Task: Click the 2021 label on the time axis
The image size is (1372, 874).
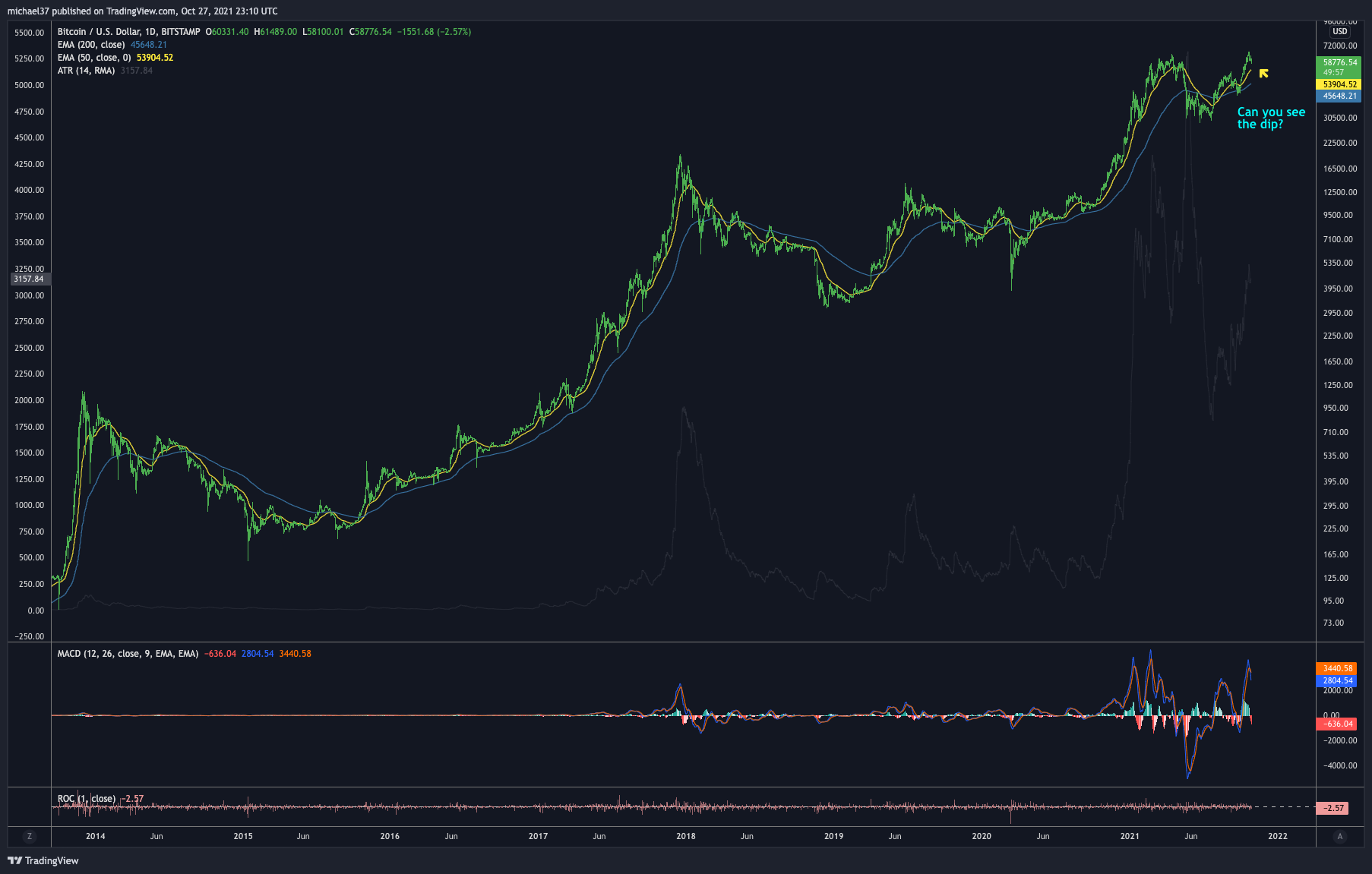Action: (1130, 836)
